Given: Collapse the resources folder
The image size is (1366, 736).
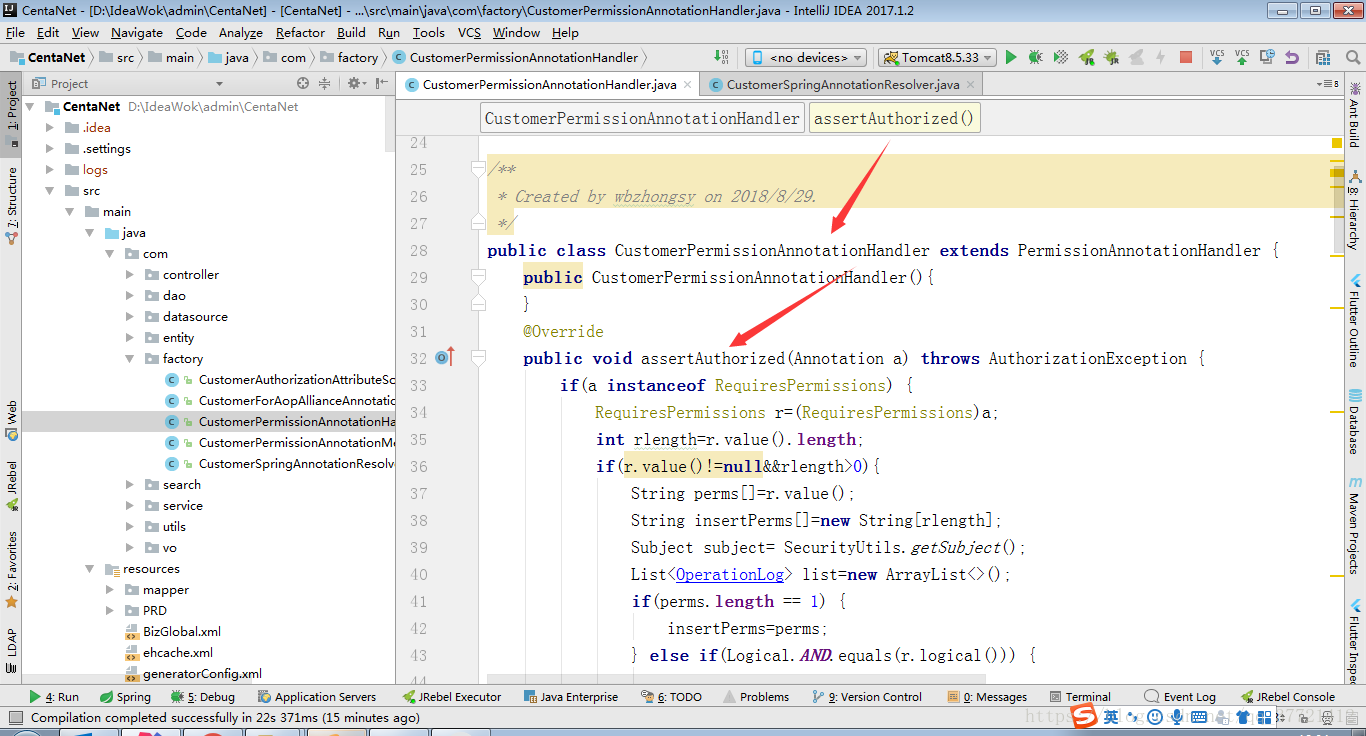Looking at the screenshot, I should (90, 568).
